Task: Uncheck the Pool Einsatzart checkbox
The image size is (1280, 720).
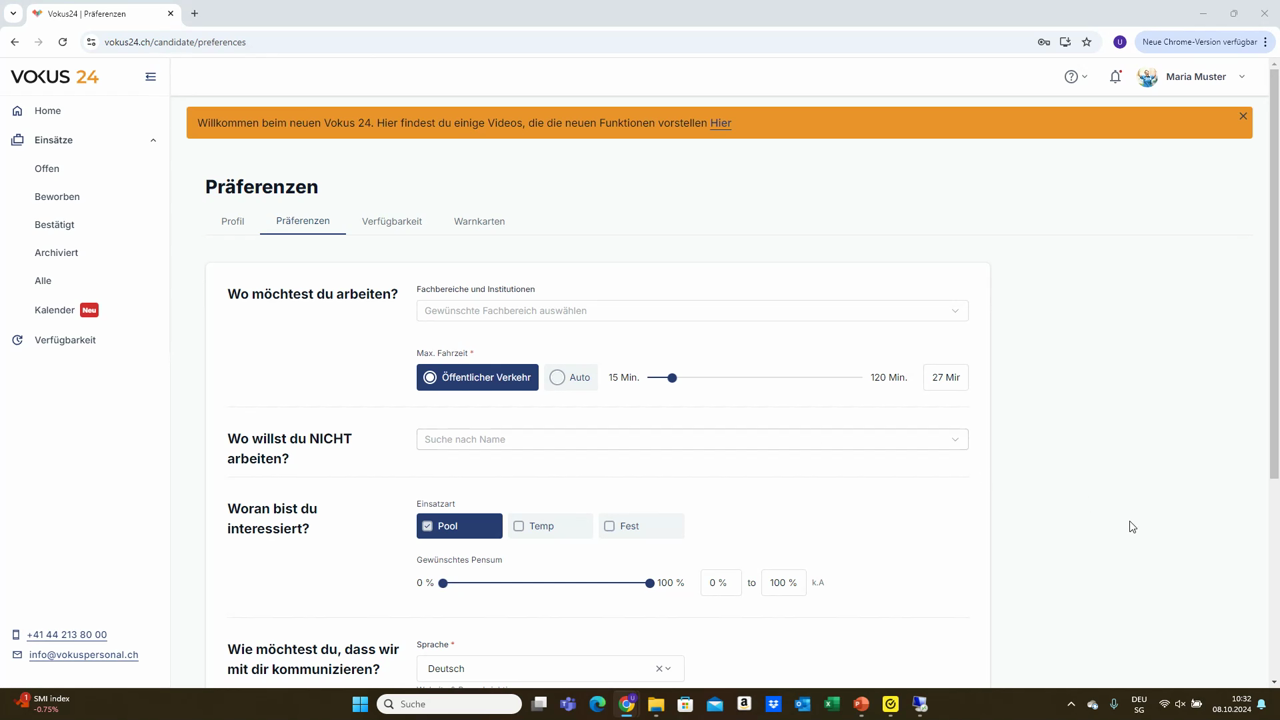Action: click(427, 526)
